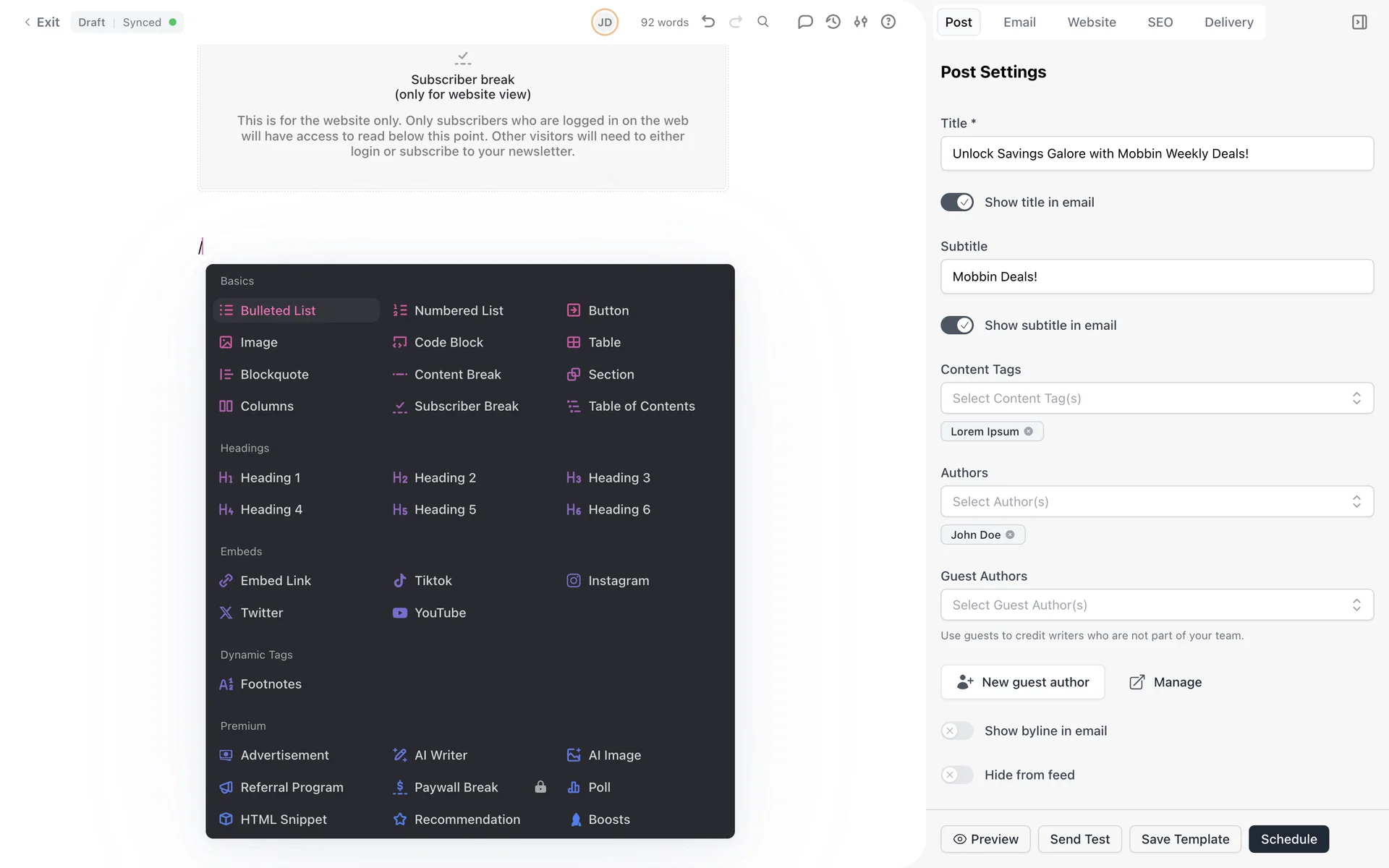Switch to the SEO tab
Viewport: 1389px width, 868px height.
point(1160,22)
